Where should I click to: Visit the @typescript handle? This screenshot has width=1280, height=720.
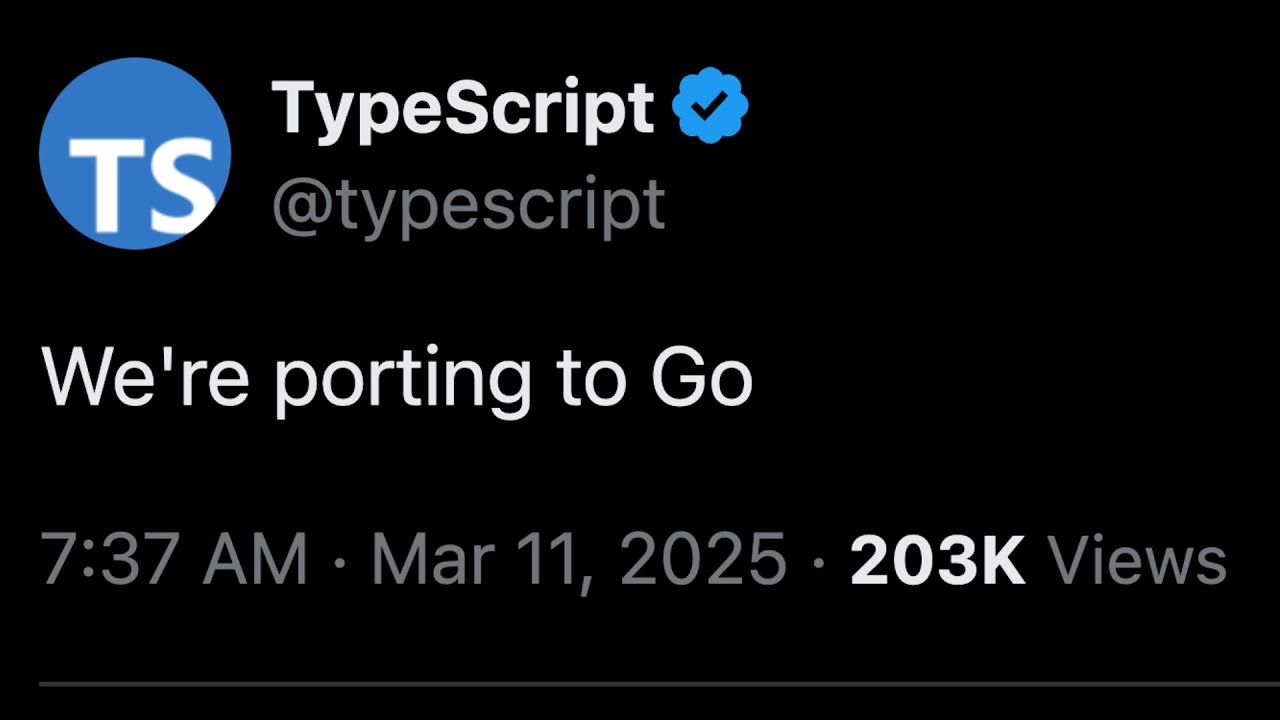[x=468, y=205]
